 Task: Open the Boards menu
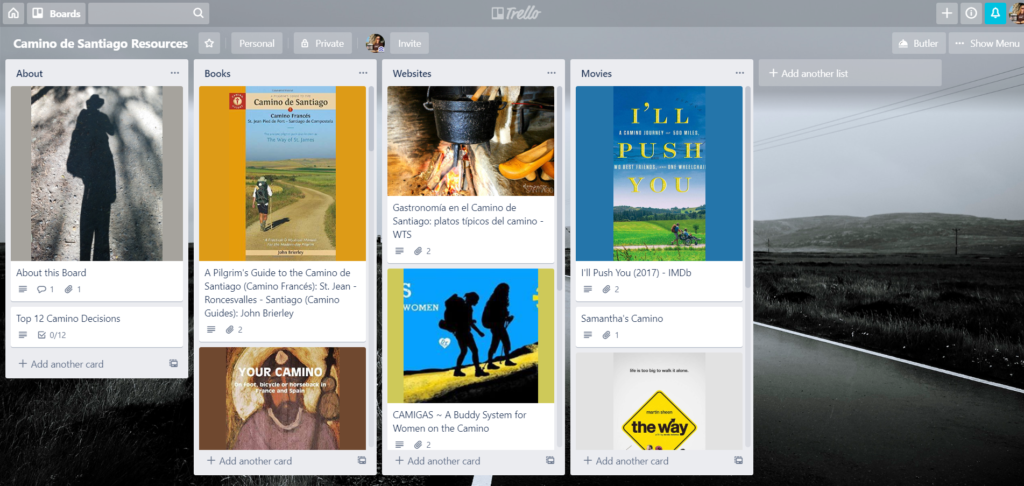point(57,13)
